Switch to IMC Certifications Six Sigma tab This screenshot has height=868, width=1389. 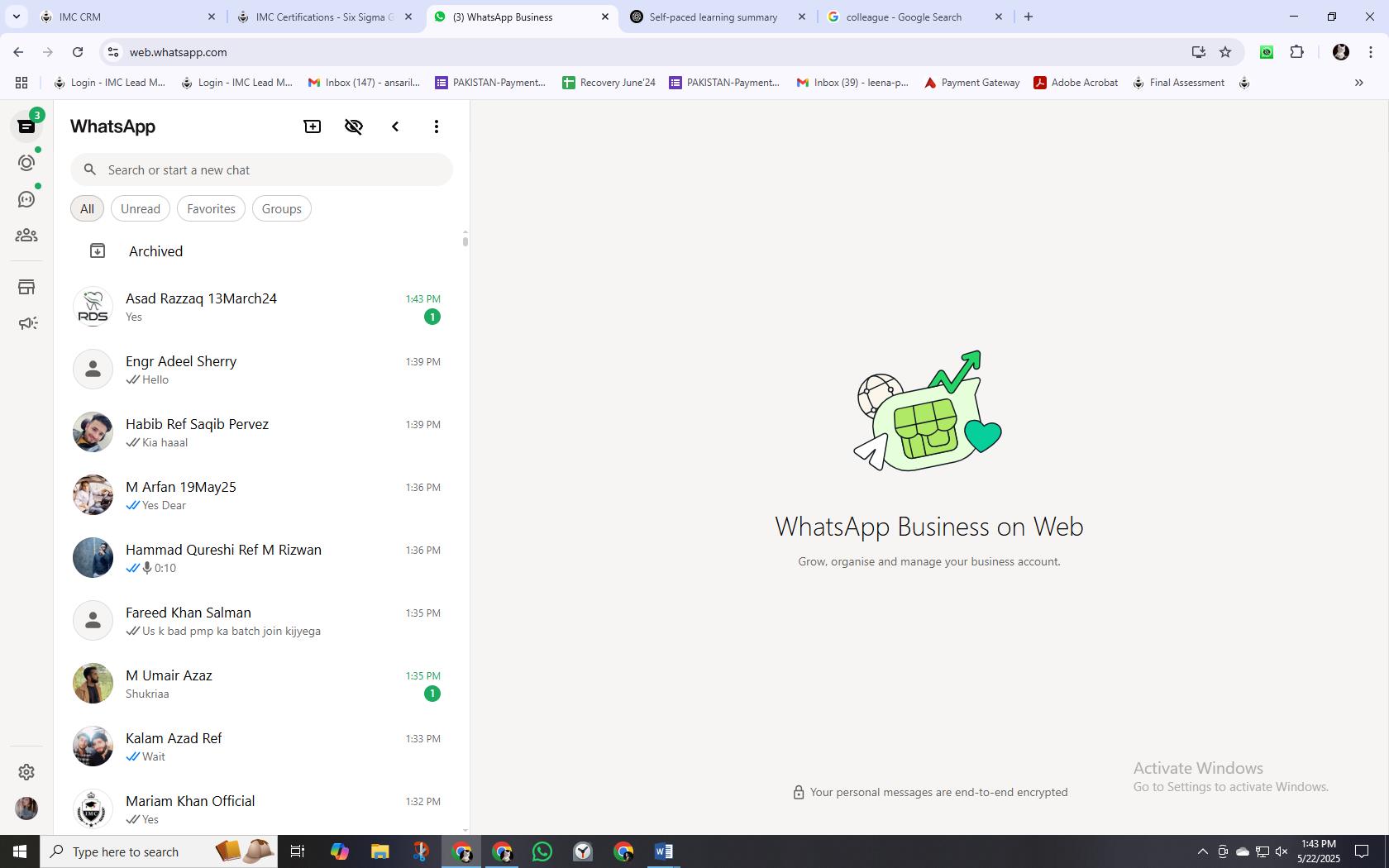point(324,17)
